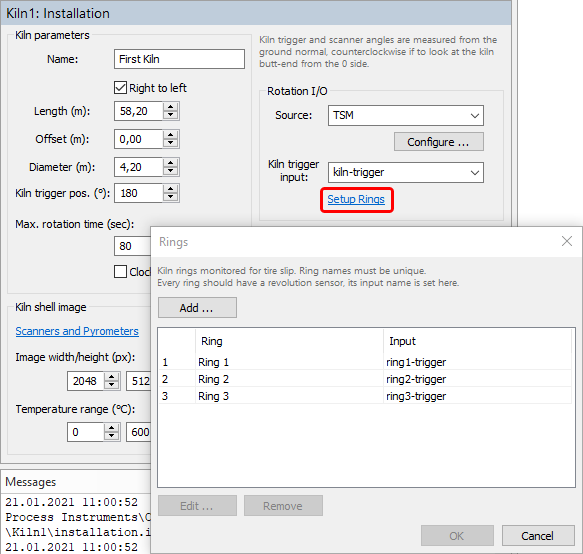Click the maximum temperature field showing 600

coord(139,432)
